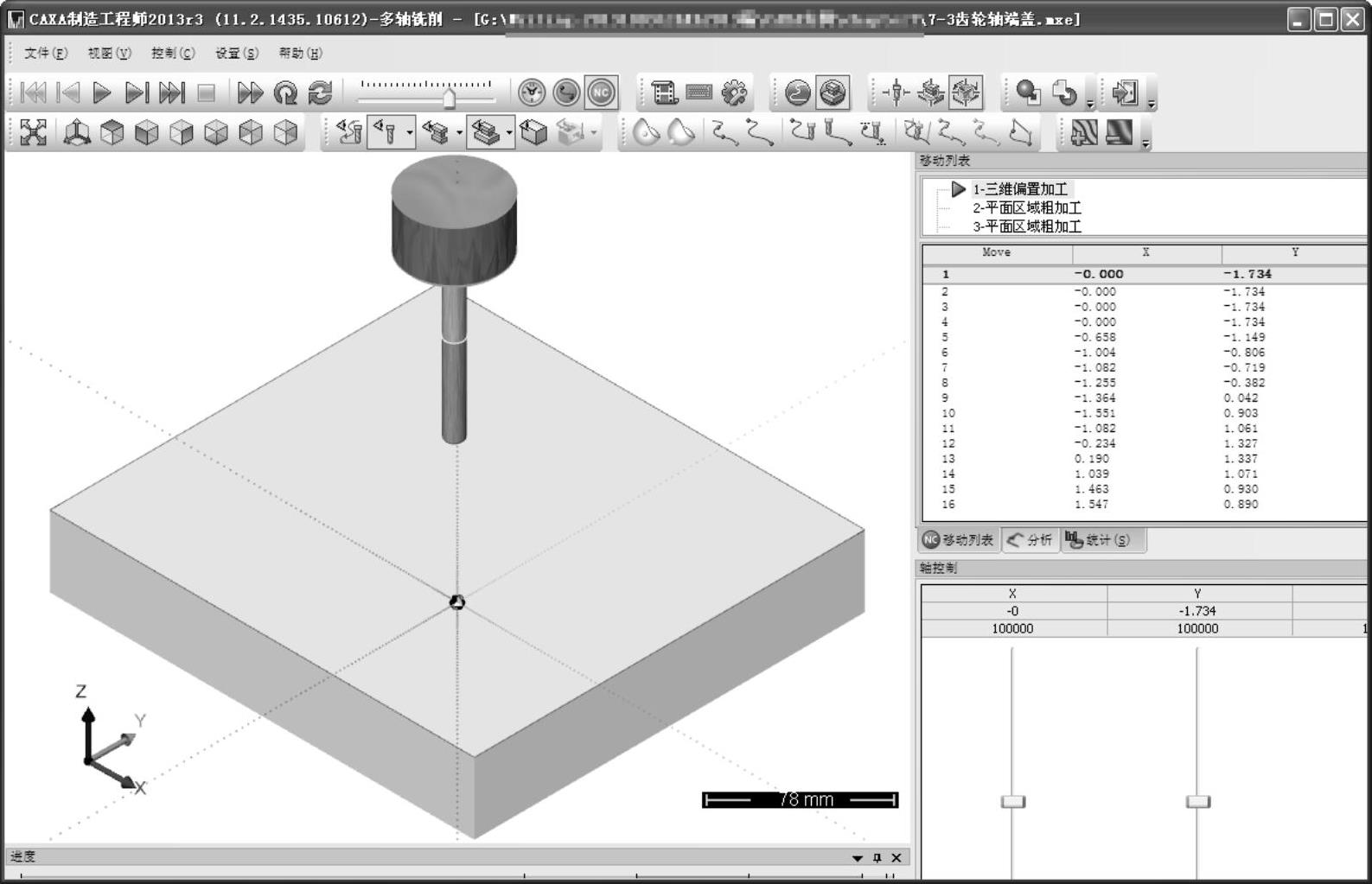Open the progress panel dropdown arrow
1372x884 pixels.
(857, 858)
